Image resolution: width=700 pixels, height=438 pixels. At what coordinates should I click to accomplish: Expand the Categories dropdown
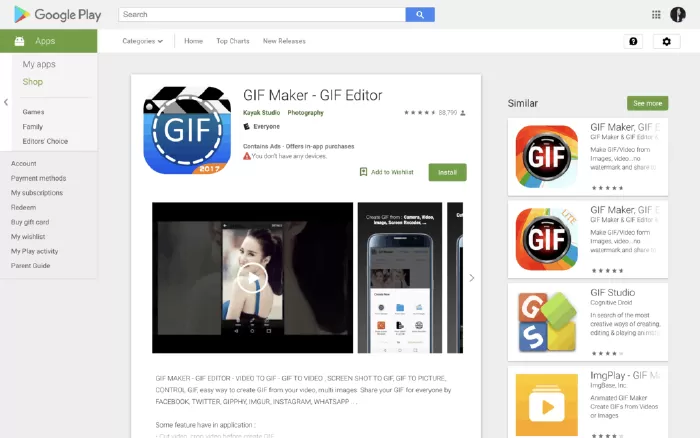[x=142, y=41]
